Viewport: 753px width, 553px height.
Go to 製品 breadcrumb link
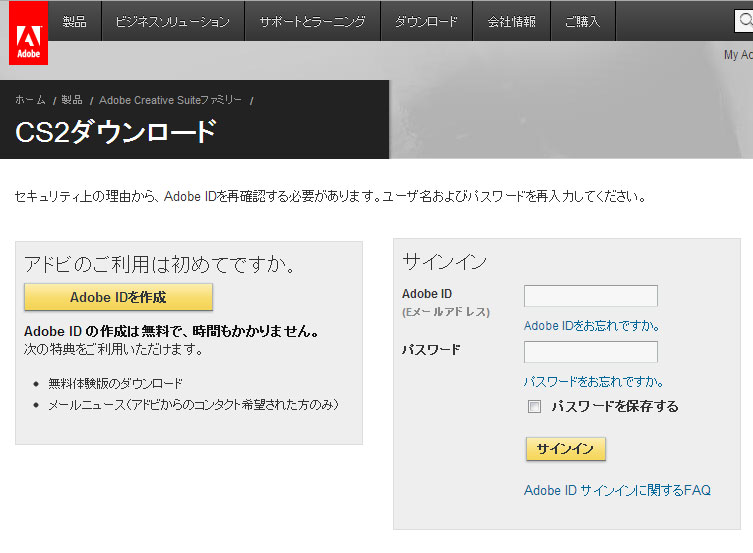(x=72, y=100)
